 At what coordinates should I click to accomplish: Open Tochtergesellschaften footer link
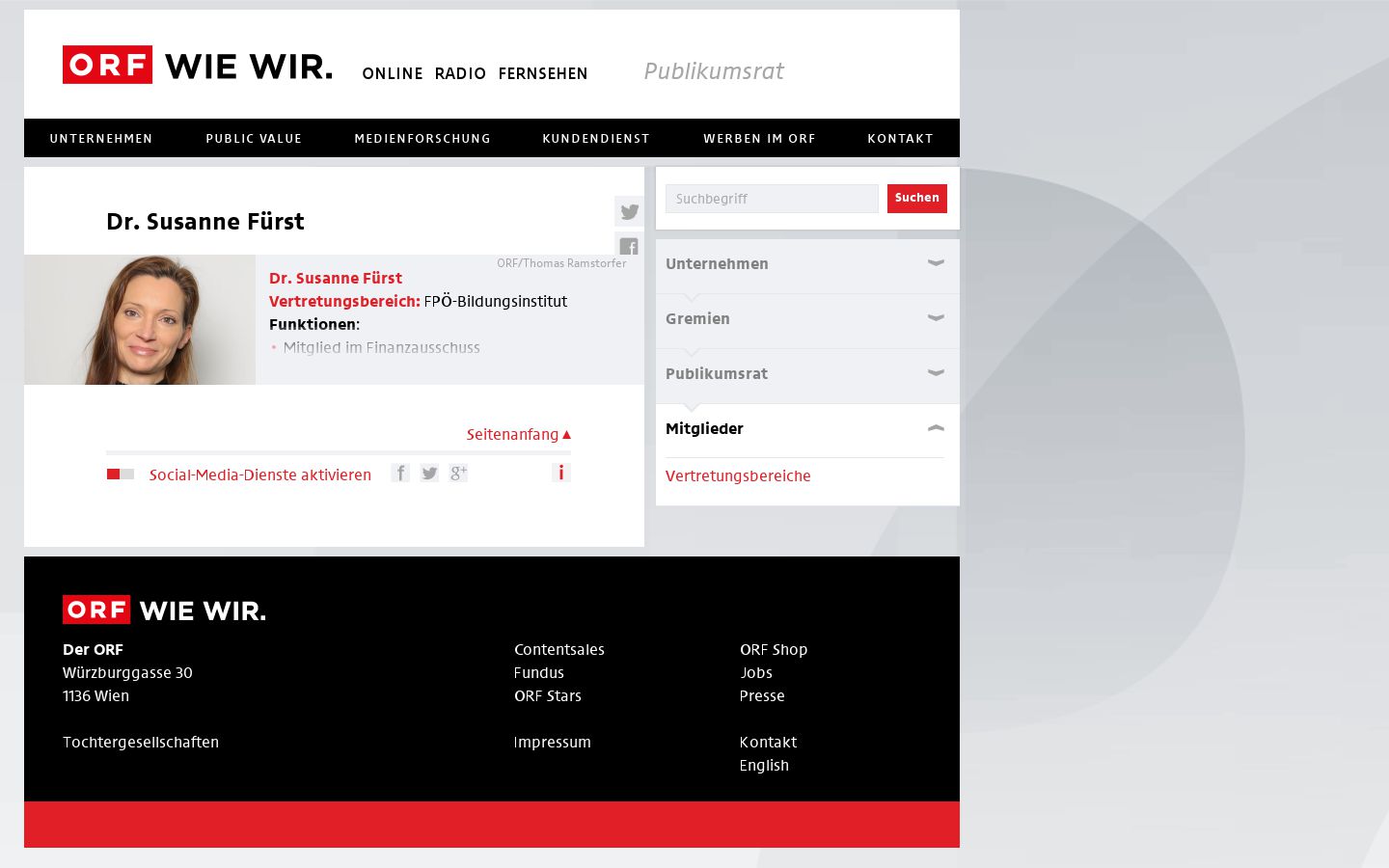click(x=141, y=742)
